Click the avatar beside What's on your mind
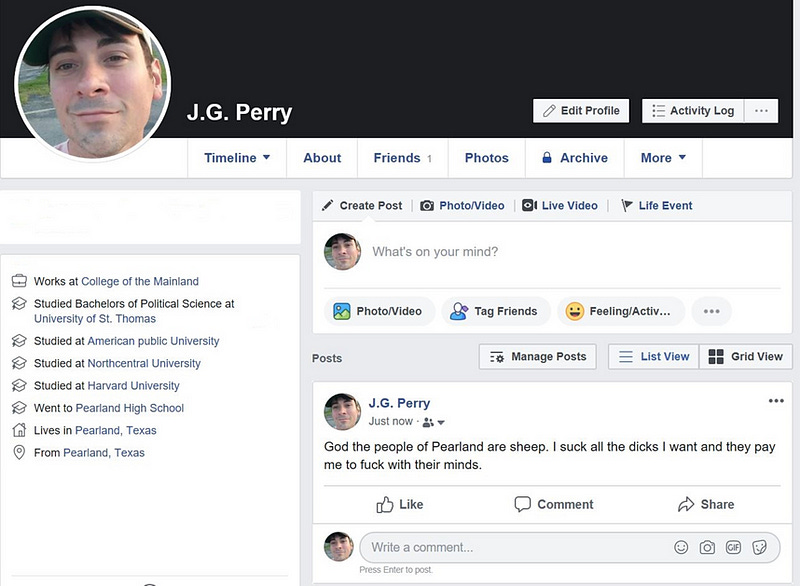This screenshot has height=586, width=800. point(342,251)
